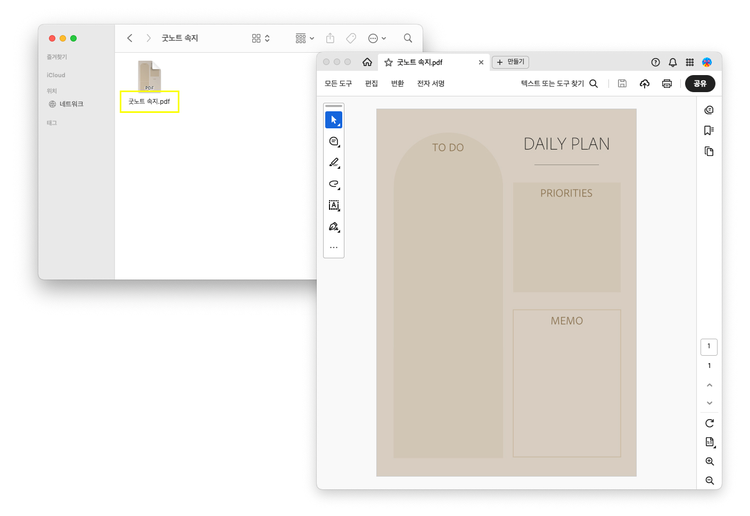750x516 pixels.
Task: Select the add text box tool
Action: (x=334, y=205)
